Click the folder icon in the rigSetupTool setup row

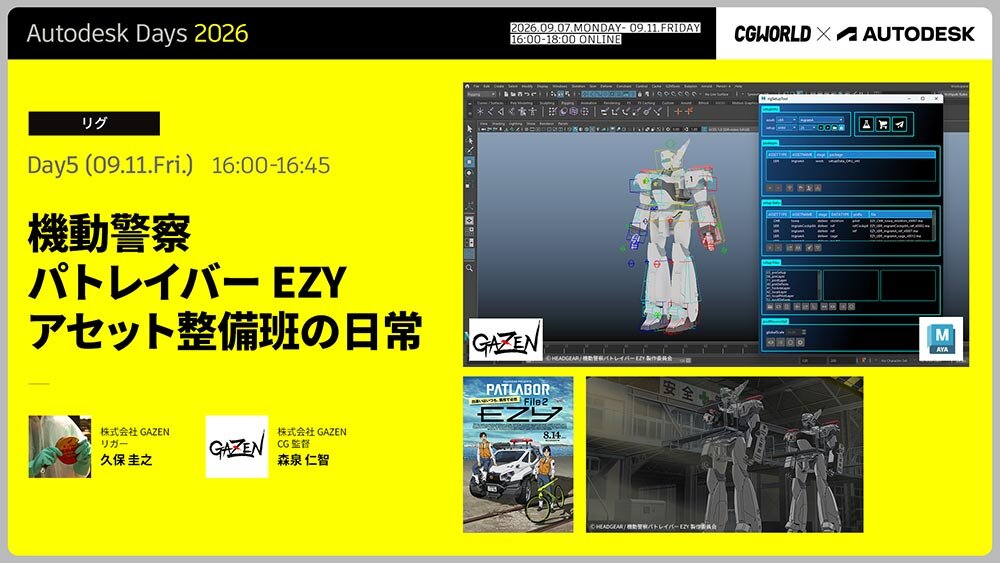[x=834, y=128]
